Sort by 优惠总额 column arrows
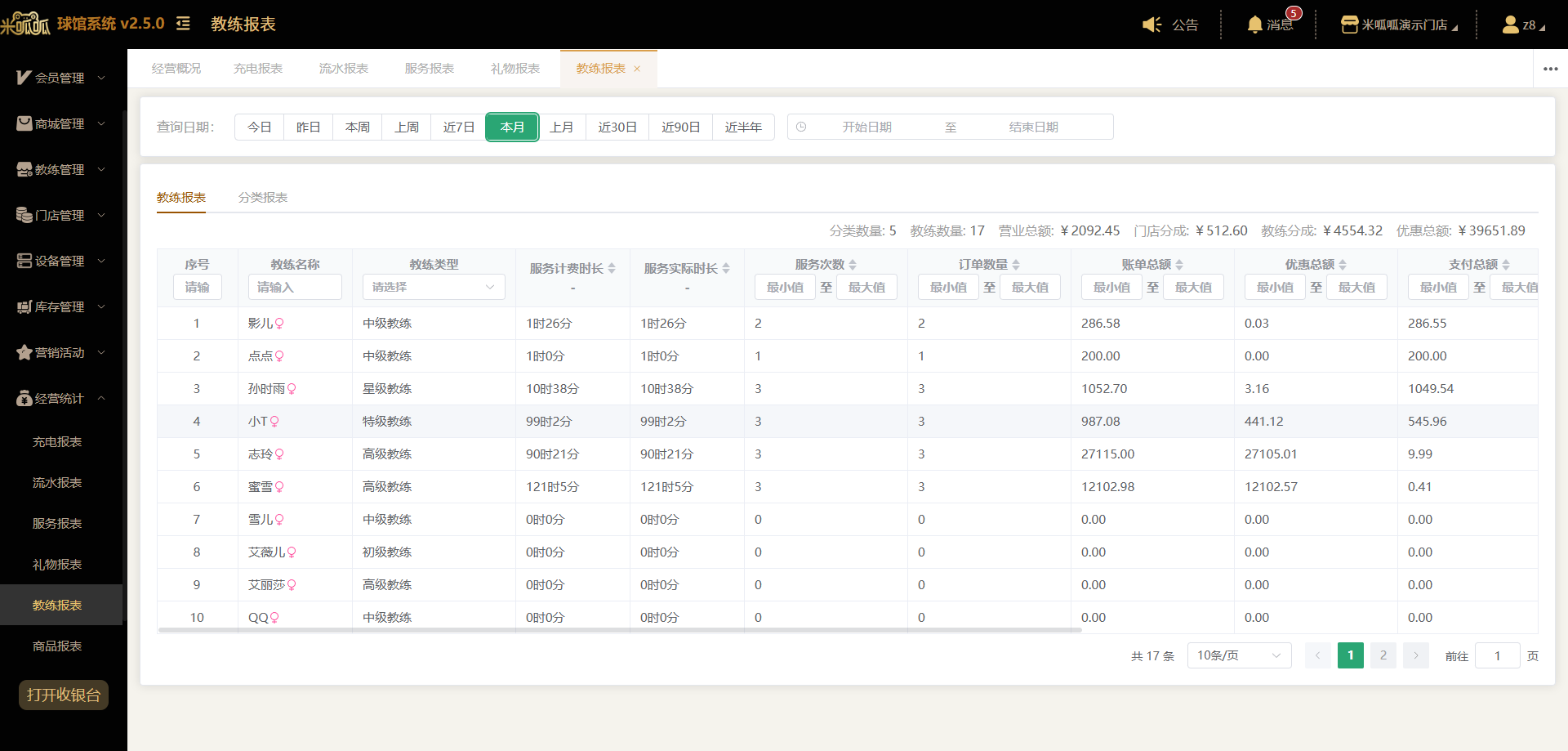The height and width of the screenshot is (751, 1568). [1343, 265]
